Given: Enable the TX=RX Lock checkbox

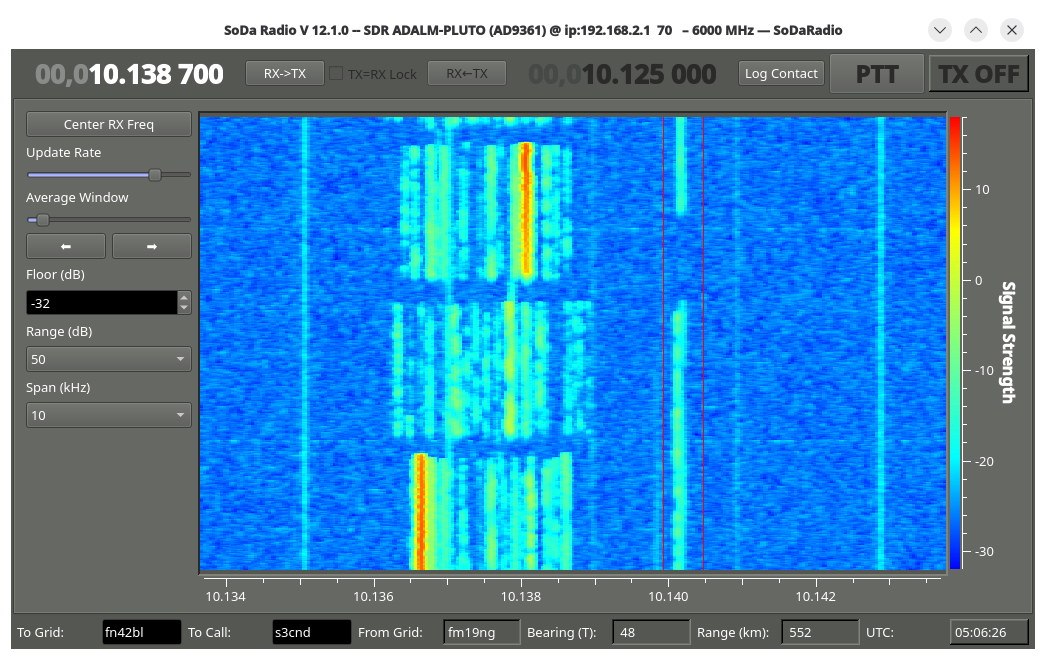Looking at the screenshot, I should [x=336, y=73].
